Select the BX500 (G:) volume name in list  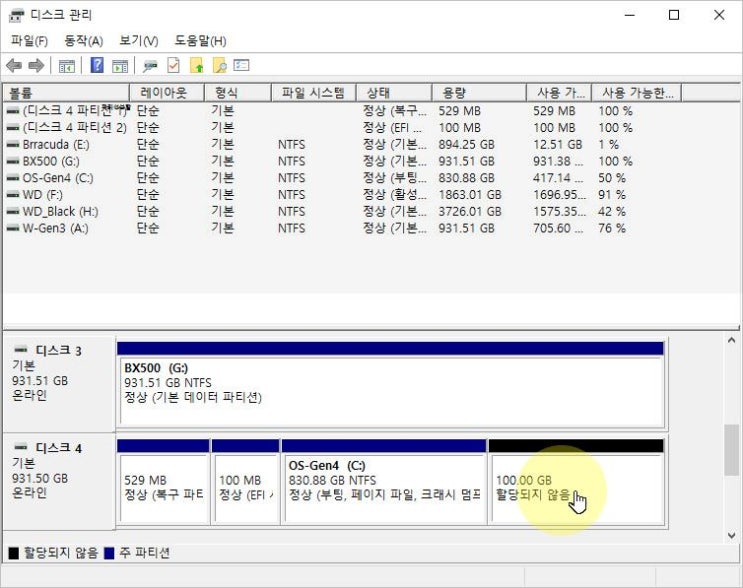pos(51,161)
